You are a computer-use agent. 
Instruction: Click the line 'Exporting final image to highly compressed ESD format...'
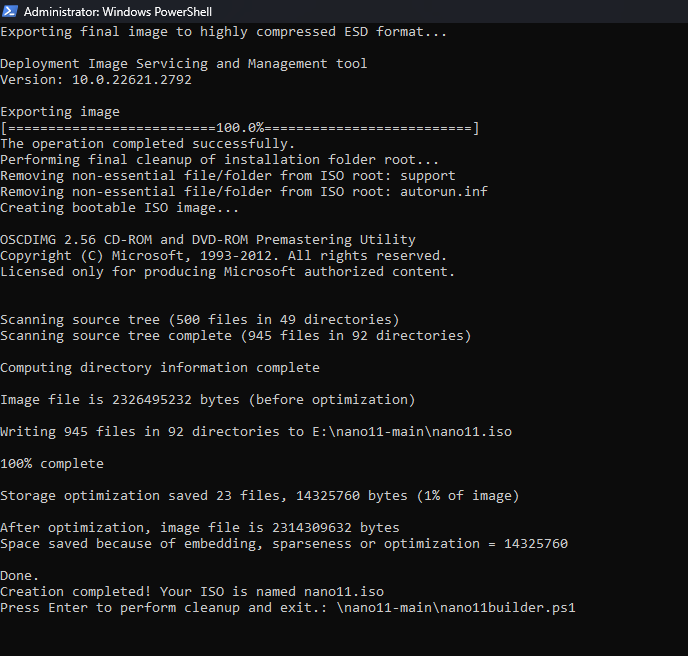[x=223, y=32]
